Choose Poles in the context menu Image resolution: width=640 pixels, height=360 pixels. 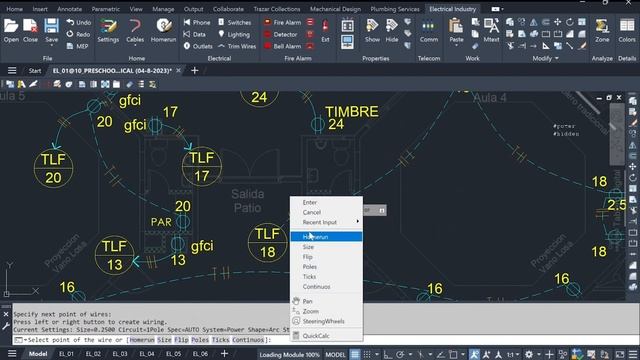tap(326, 267)
